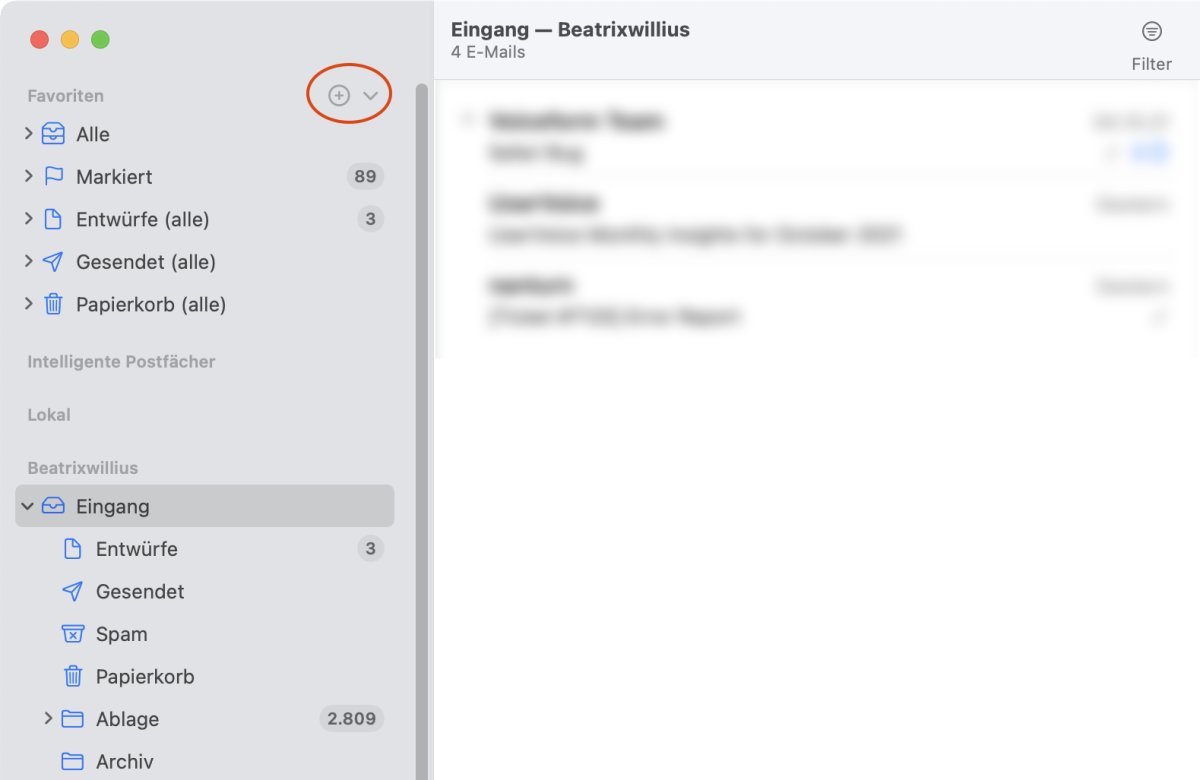Open the Papierkorb folder under Eingang
This screenshot has width=1200, height=780.
(x=145, y=677)
